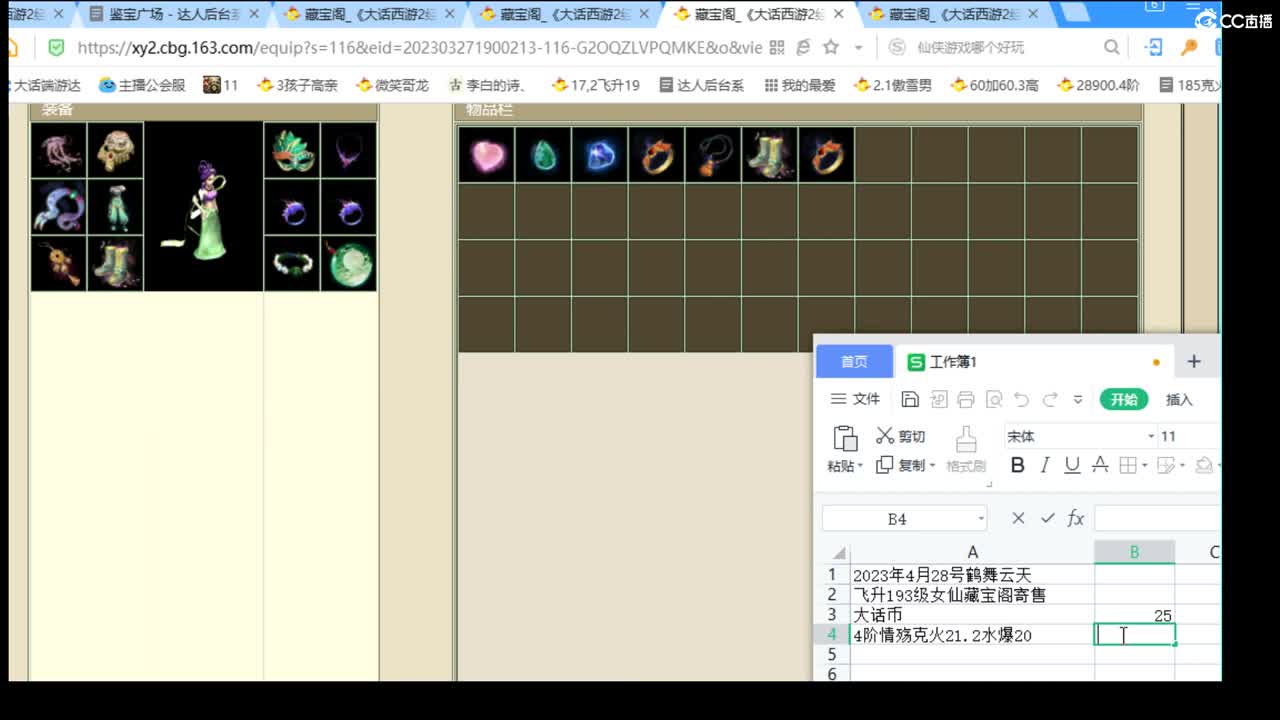Open the 我的最爱 bookmark
The image size is (1280, 720).
pos(799,85)
